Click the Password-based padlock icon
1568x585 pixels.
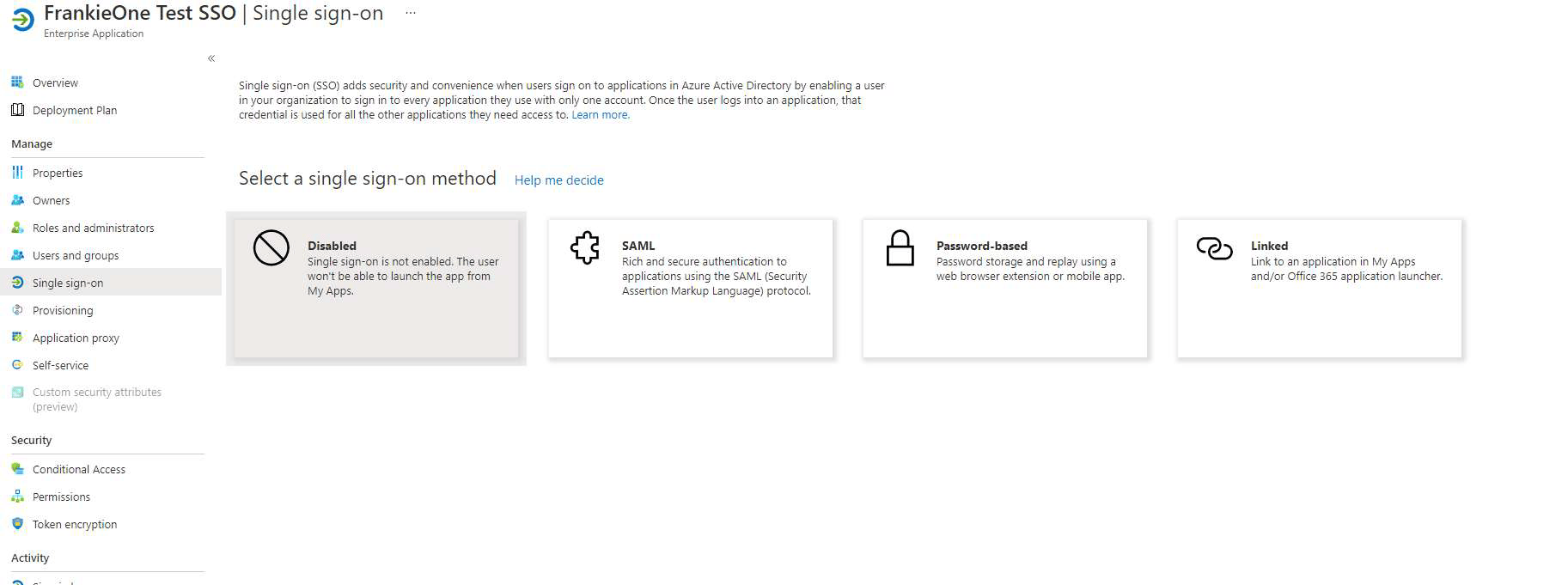899,248
